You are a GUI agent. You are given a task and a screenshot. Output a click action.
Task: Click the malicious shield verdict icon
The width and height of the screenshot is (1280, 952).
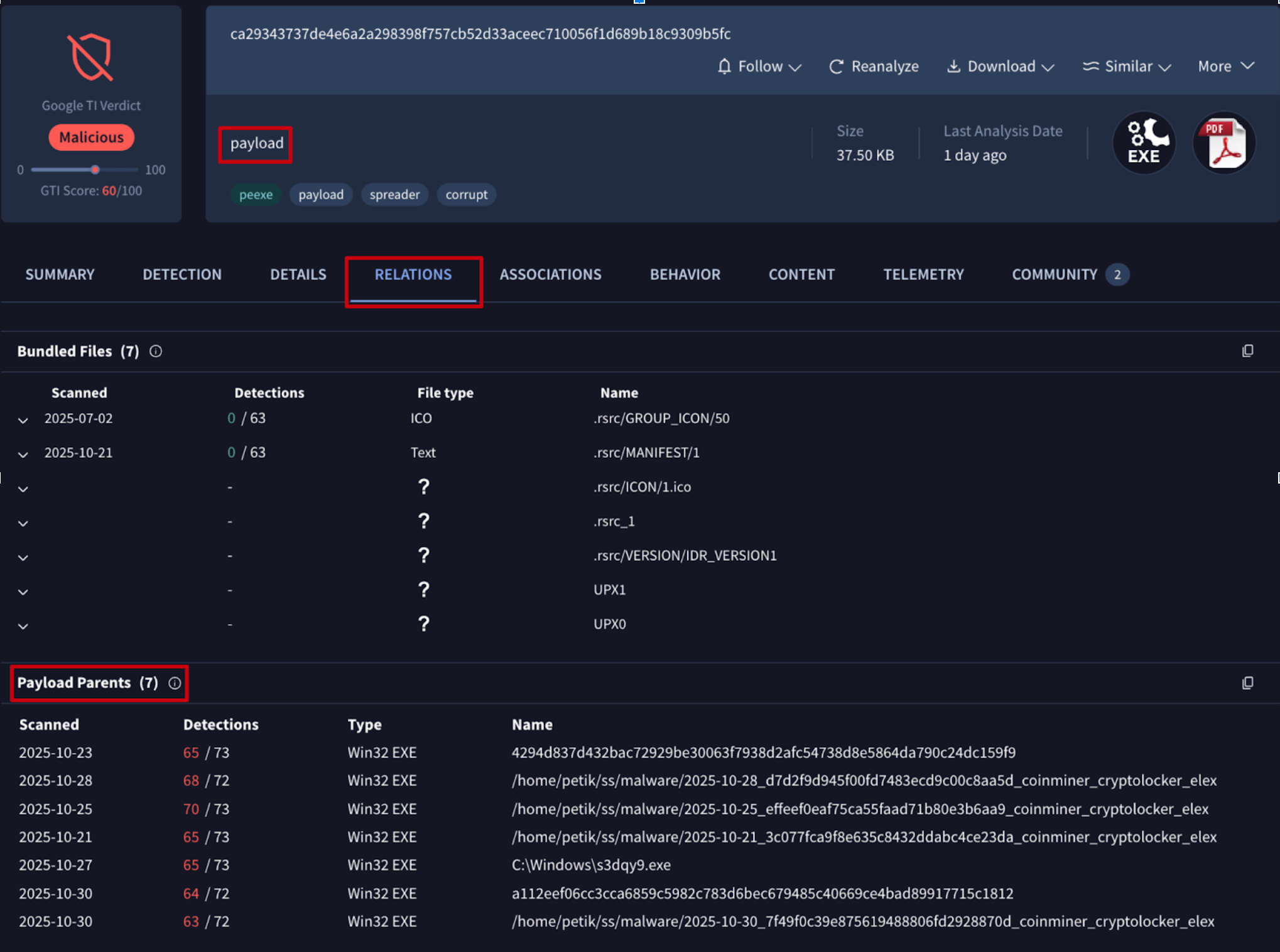(x=90, y=57)
